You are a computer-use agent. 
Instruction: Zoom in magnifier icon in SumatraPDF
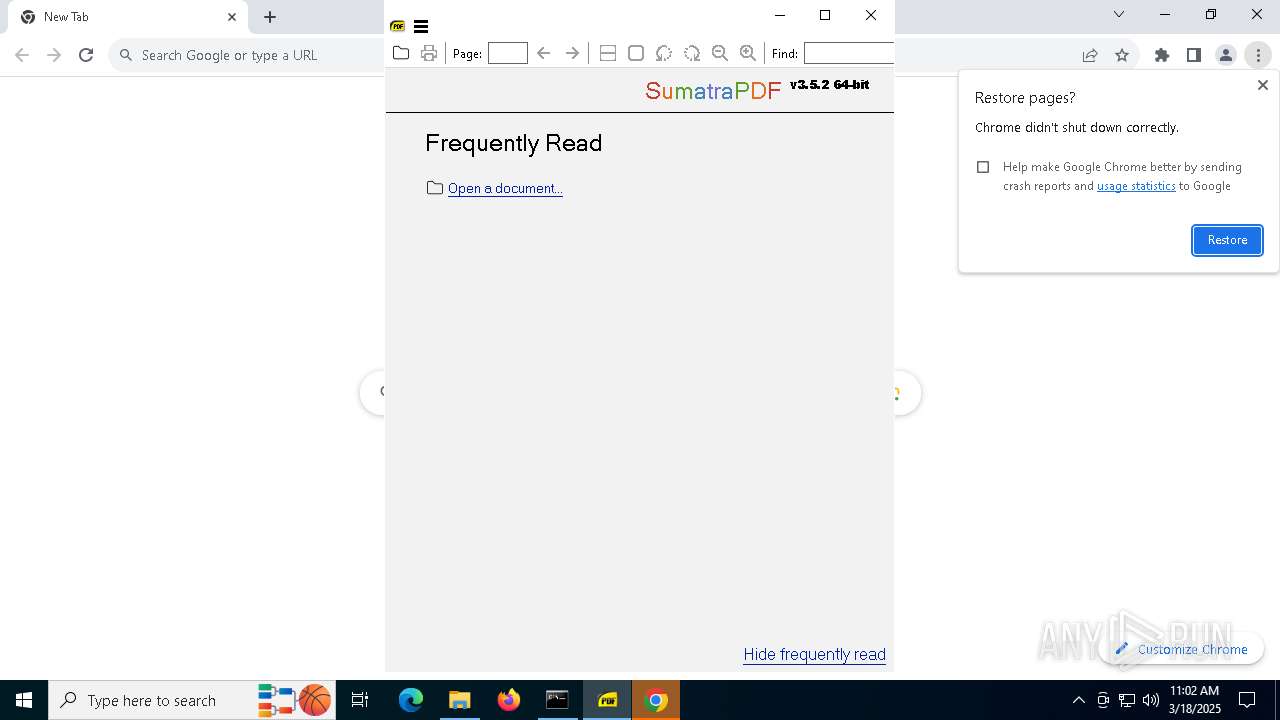747,53
